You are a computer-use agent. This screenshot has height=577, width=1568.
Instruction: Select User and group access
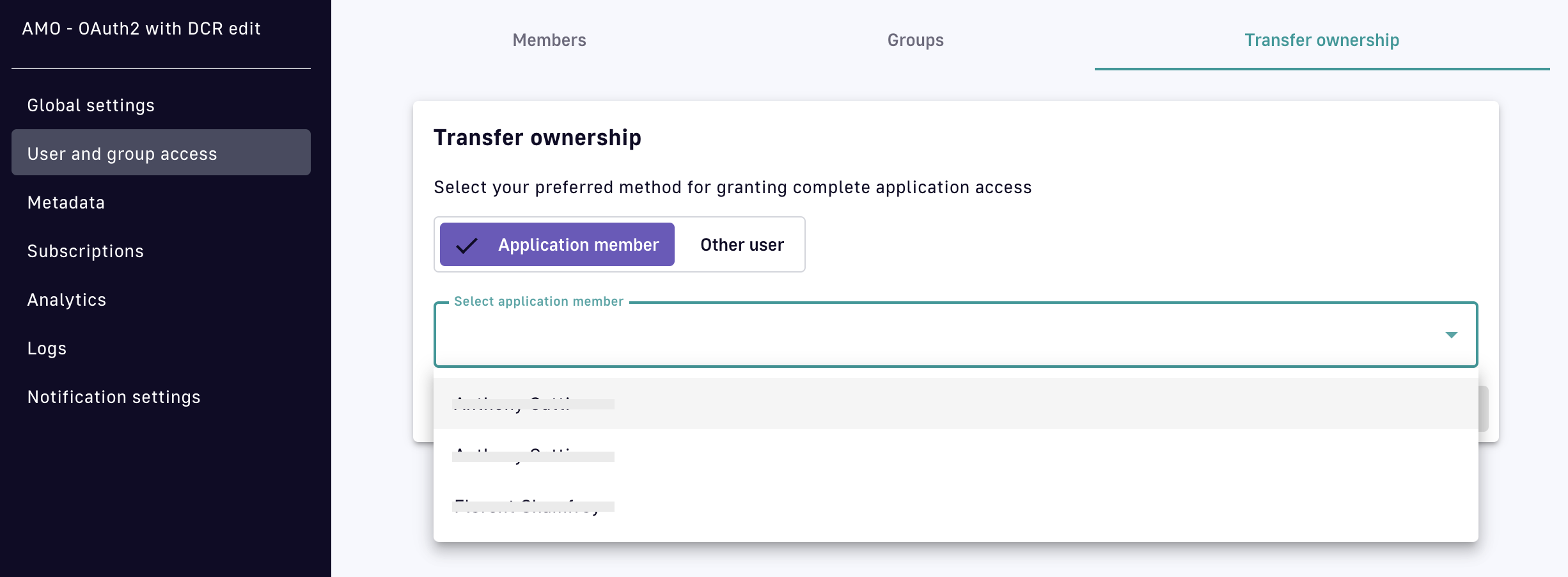[x=122, y=154]
